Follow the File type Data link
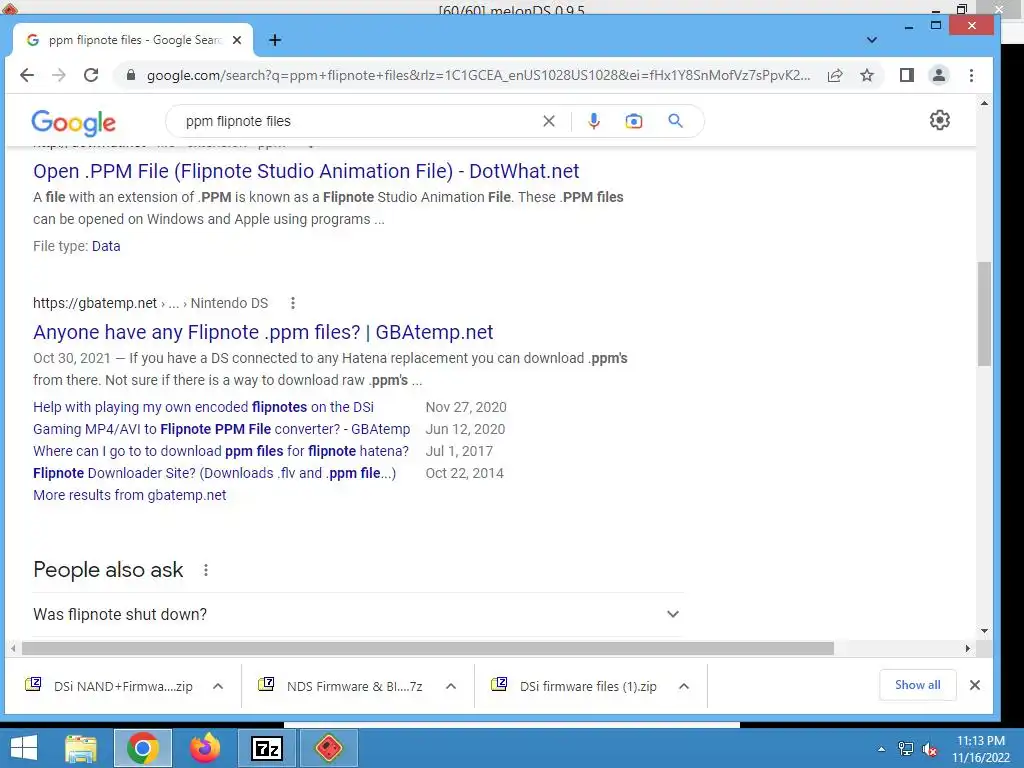Image resolution: width=1024 pixels, height=768 pixels. pos(106,246)
